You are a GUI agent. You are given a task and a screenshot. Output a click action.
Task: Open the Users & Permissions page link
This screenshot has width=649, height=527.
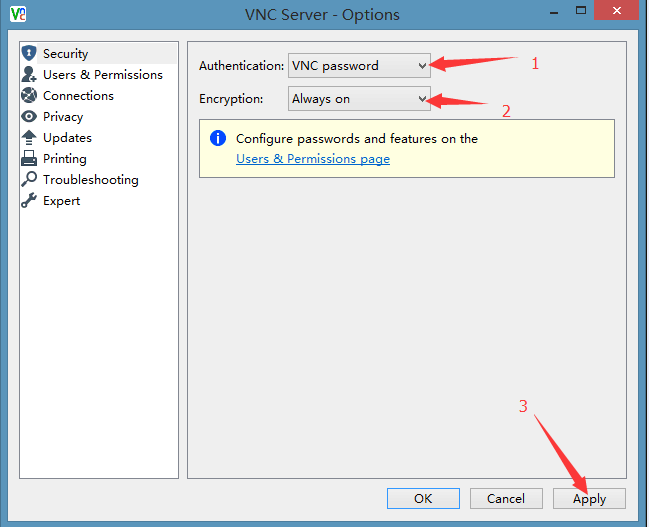(x=313, y=159)
